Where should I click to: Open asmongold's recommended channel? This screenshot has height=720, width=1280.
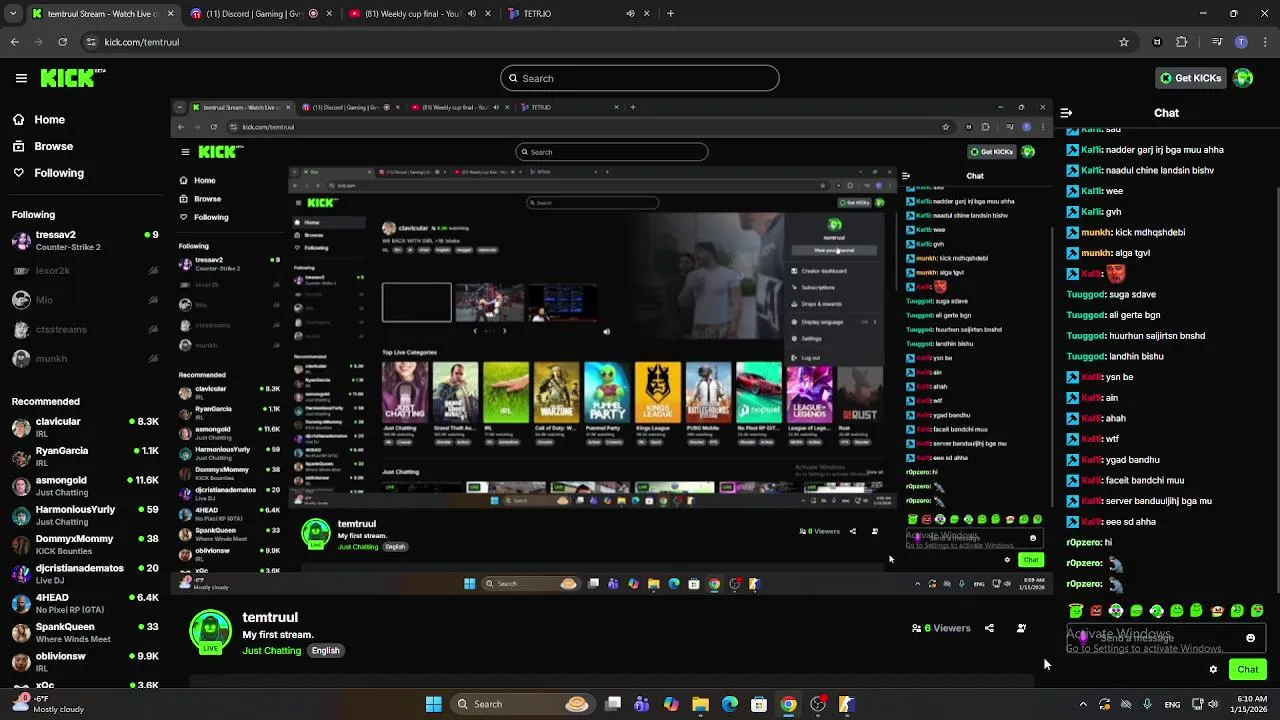(85, 485)
